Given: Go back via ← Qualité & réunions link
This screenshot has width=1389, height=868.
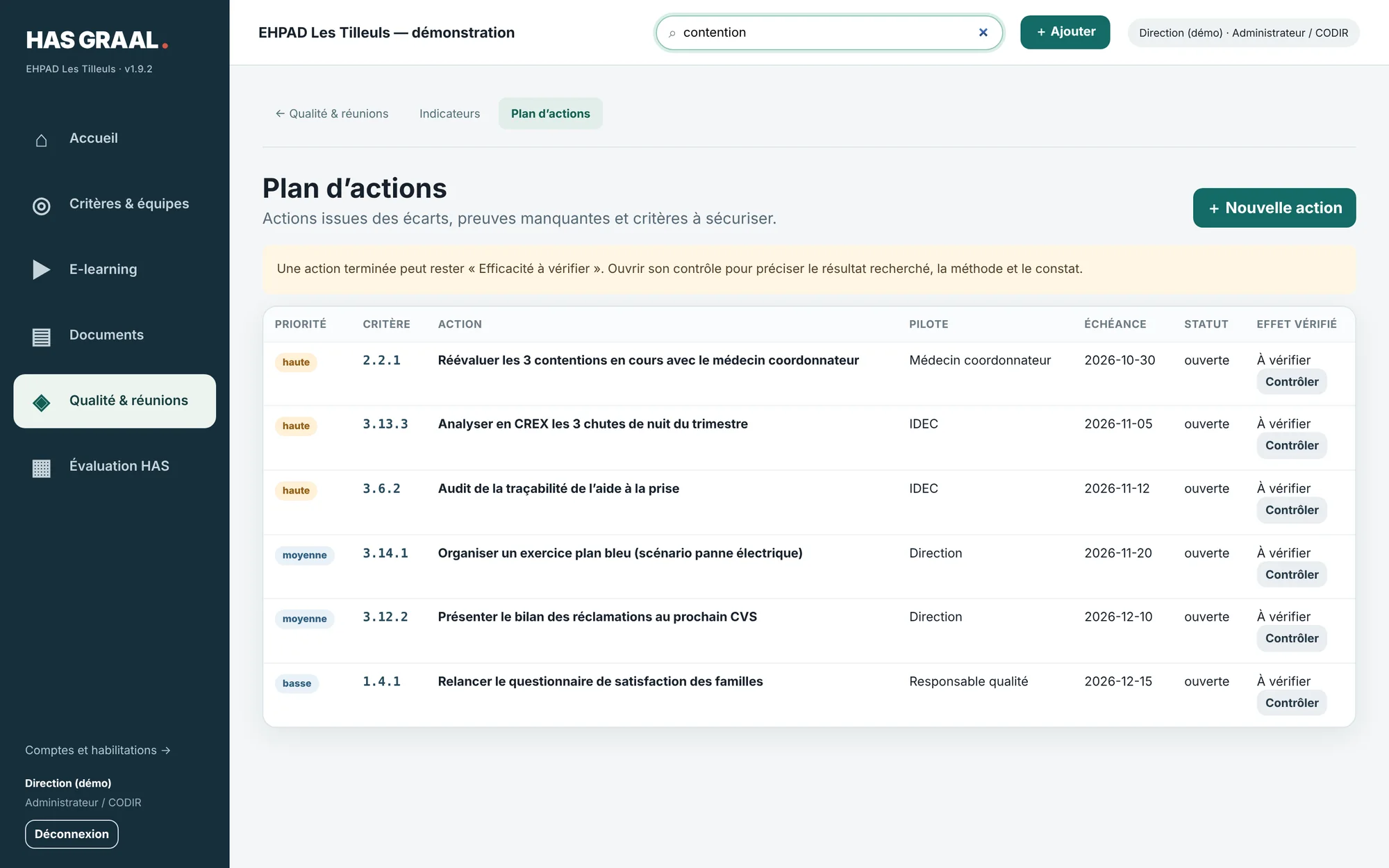Looking at the screenshot, I should [332, 114].
